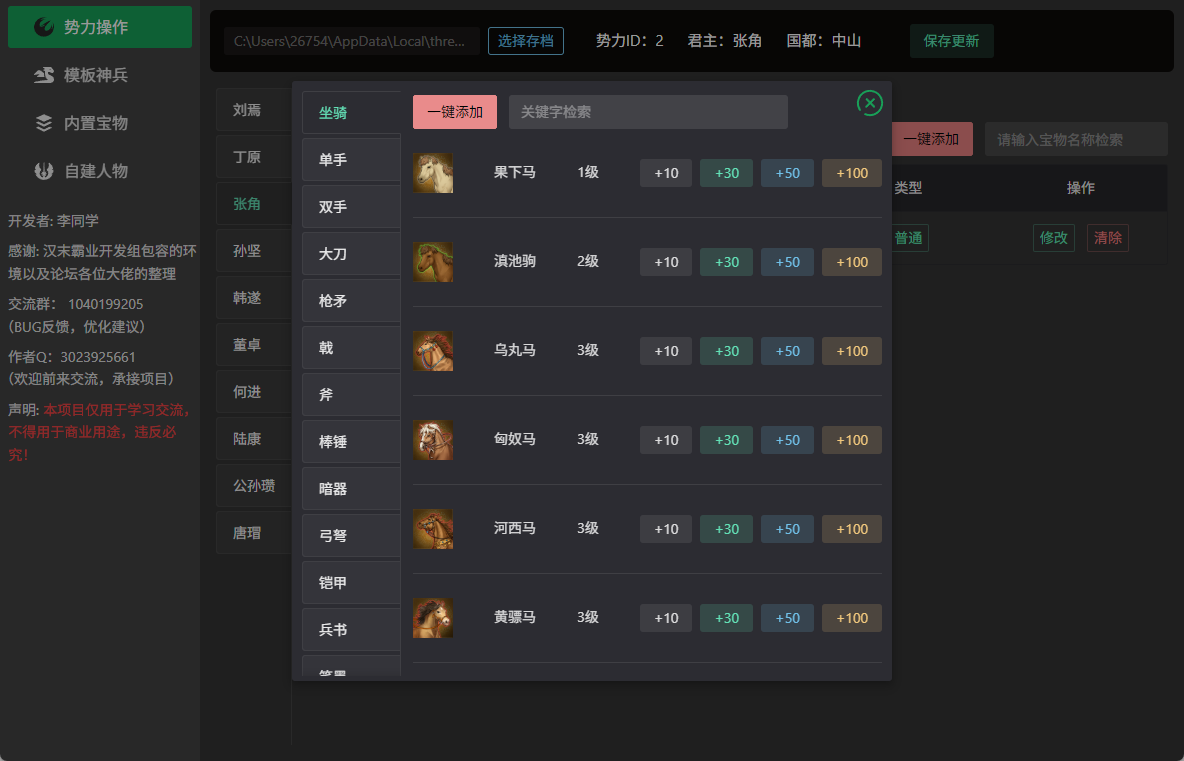Add +30 of 匈奴马

click(726, 440)
